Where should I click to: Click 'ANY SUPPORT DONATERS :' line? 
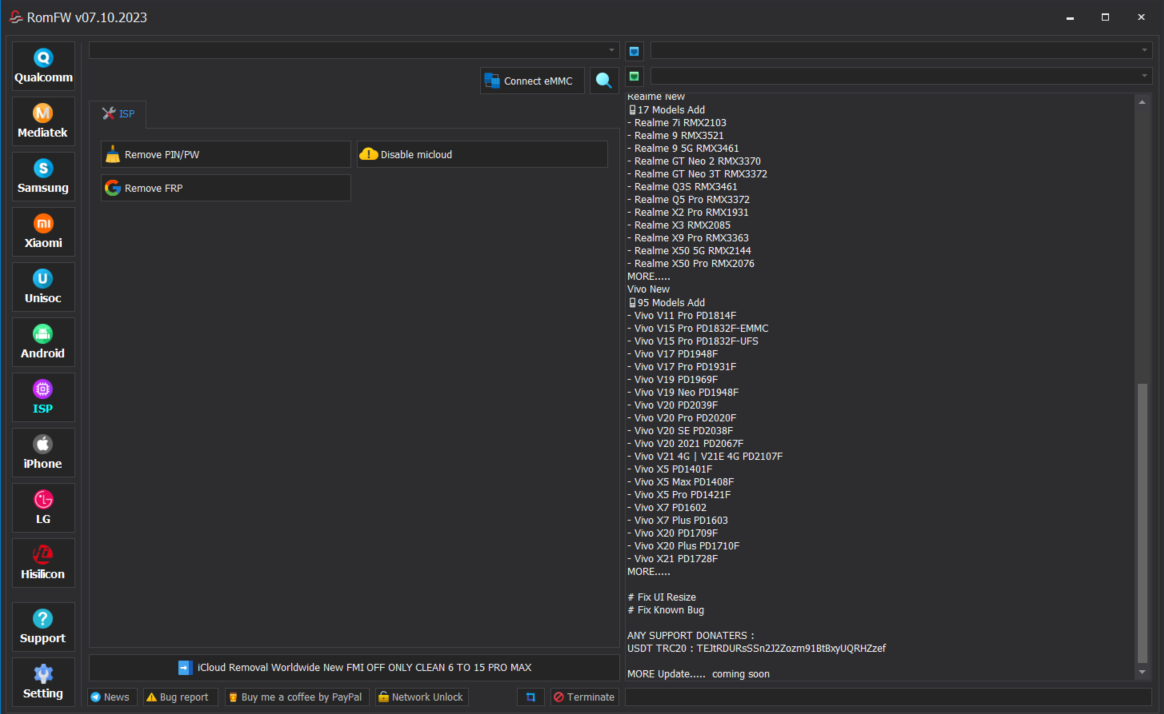click(x=690, y=635)
